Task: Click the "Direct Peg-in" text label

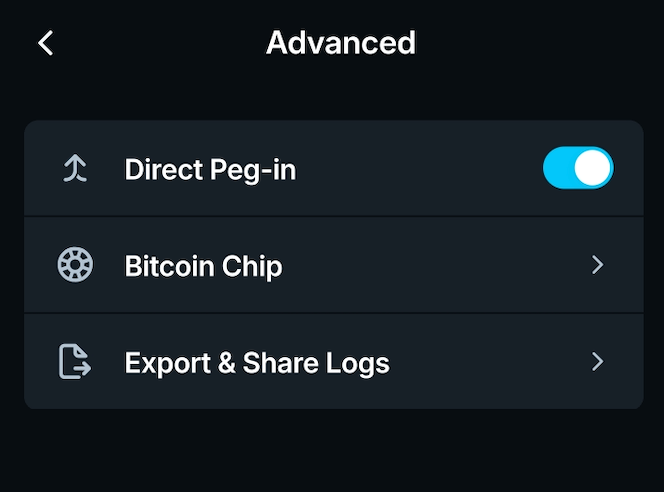Action: point(210,170)
